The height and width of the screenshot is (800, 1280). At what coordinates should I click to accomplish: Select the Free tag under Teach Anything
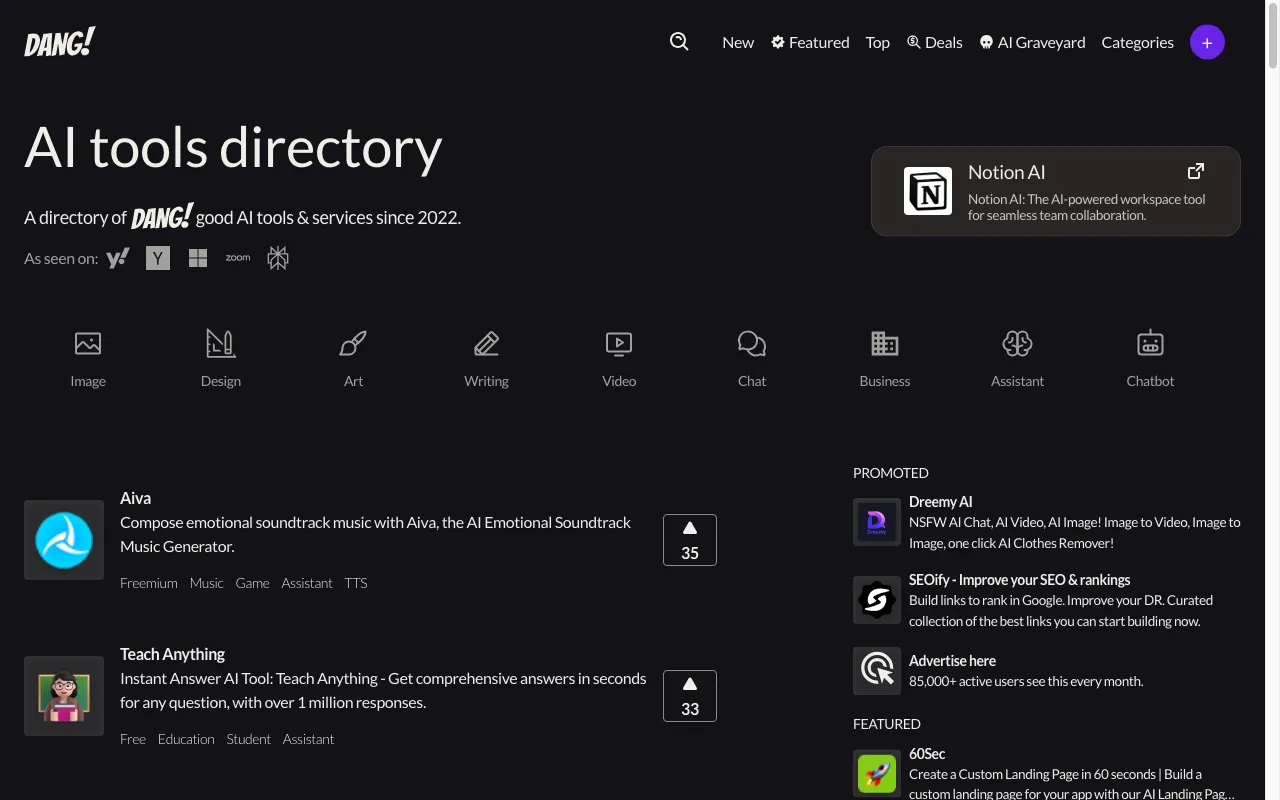pyautogui.click(x=133, y=739)
